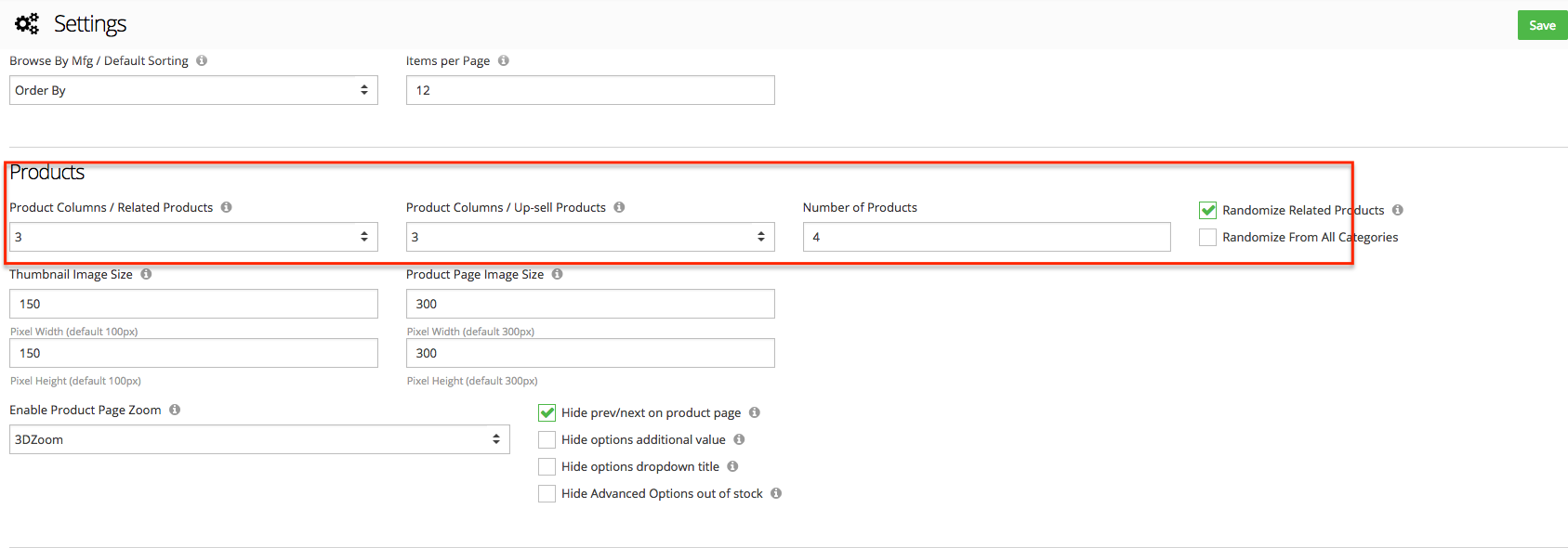
Task: Show help for Product Columns / Up-sell Products
Action: [x=619, y=207]
